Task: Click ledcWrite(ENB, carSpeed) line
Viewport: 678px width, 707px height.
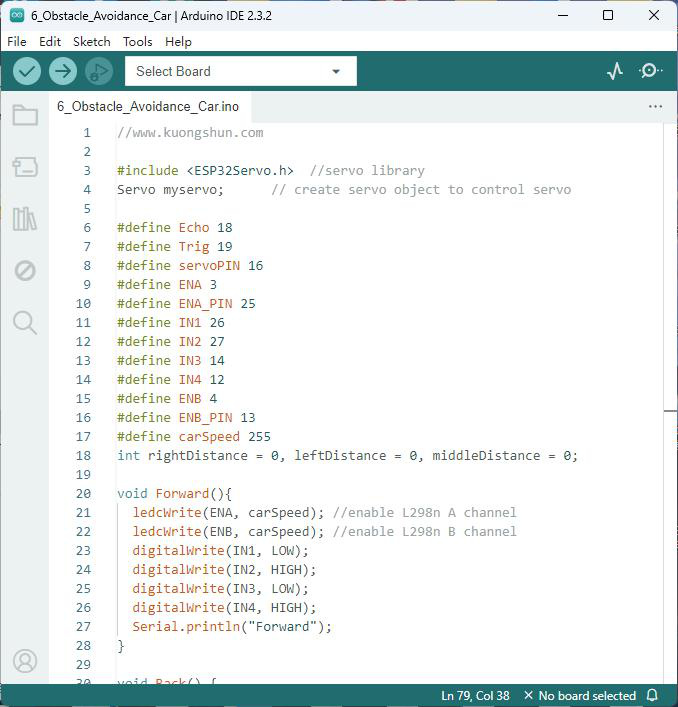Action: 228,531
